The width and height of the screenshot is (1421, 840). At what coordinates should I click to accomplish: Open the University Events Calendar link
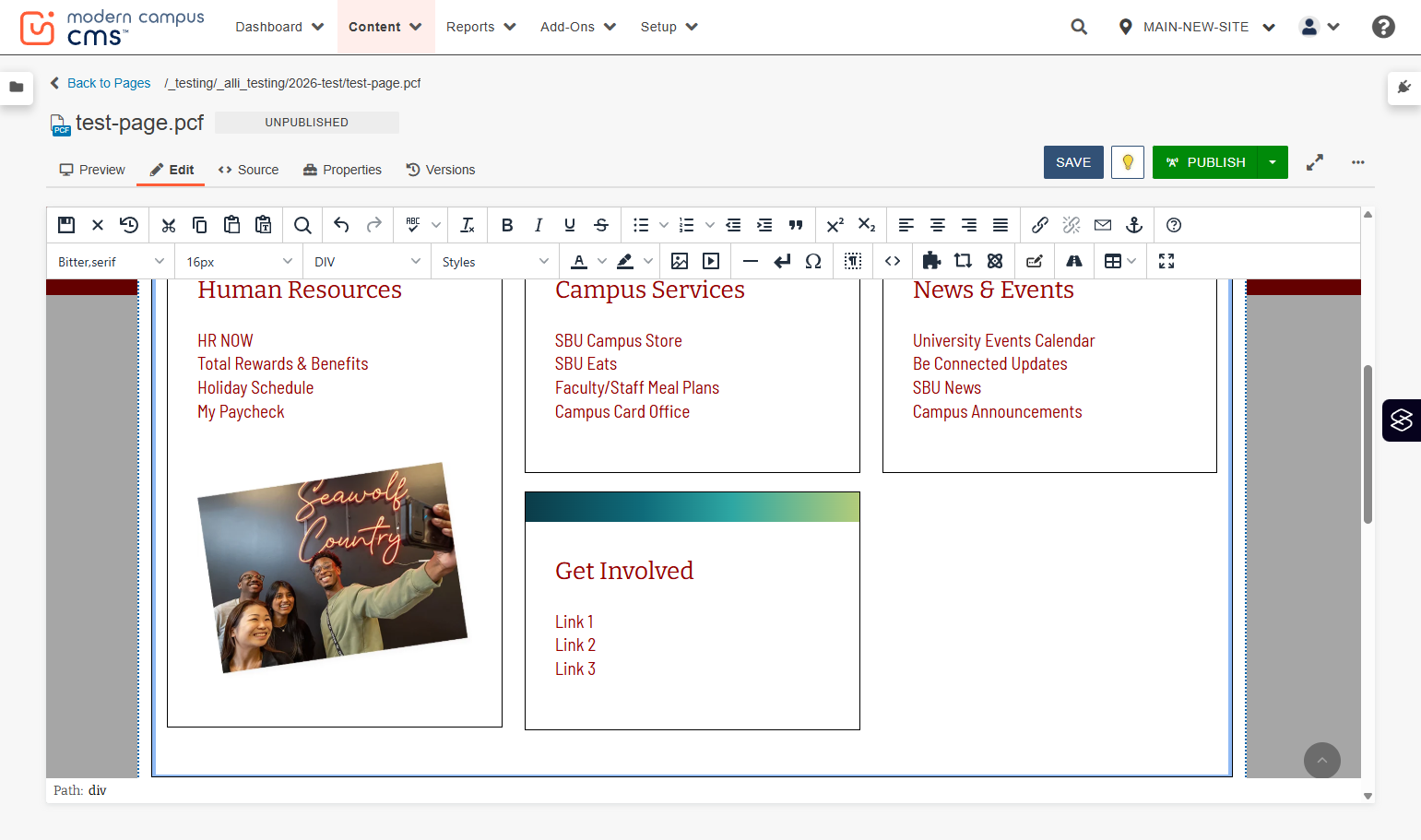(1003, 340)
